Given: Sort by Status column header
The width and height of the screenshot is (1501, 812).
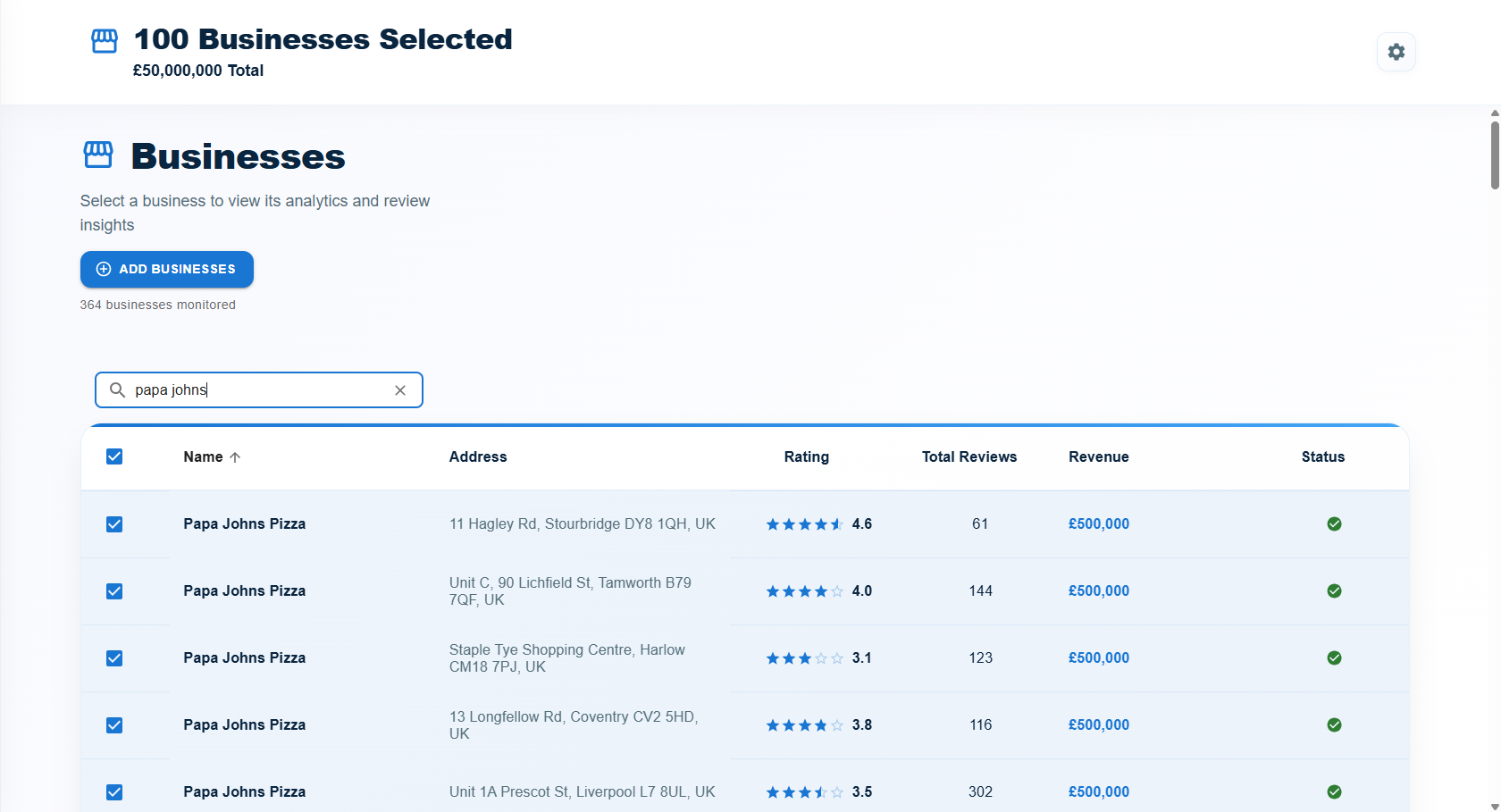Looking at the screenshot, I should (x=1323, y=457).
